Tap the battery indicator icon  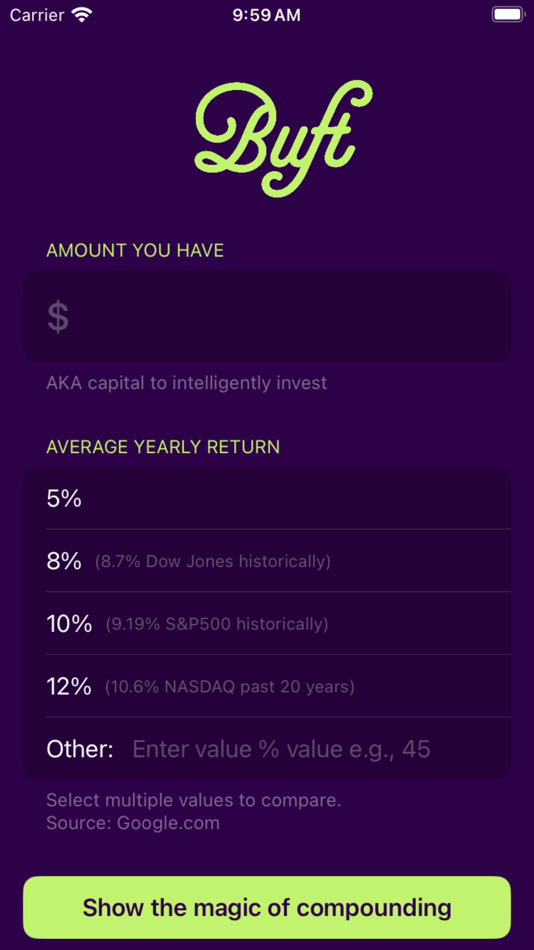(x=507, y=15)
